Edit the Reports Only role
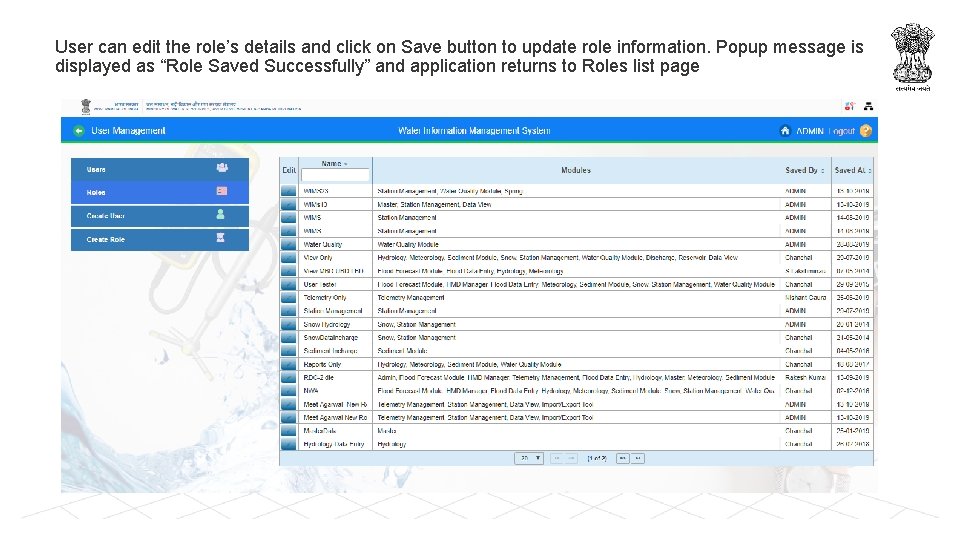Viewport: 960px width, 540px height. pos(288,364)
